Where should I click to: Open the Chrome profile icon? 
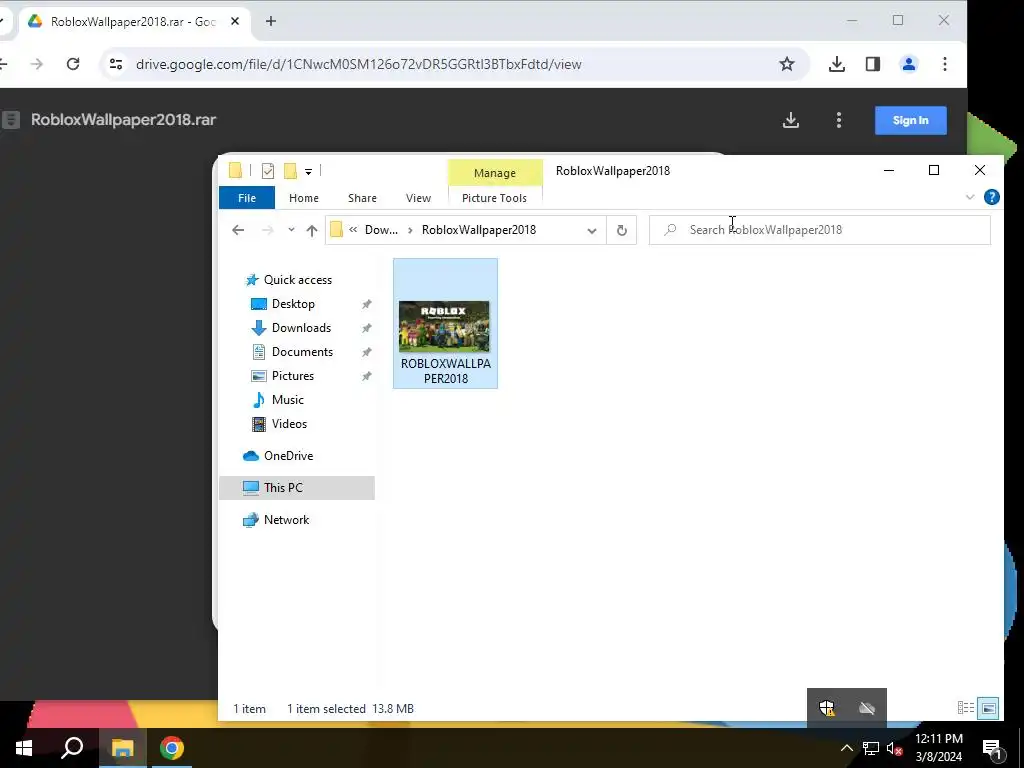tap(908, 64)
